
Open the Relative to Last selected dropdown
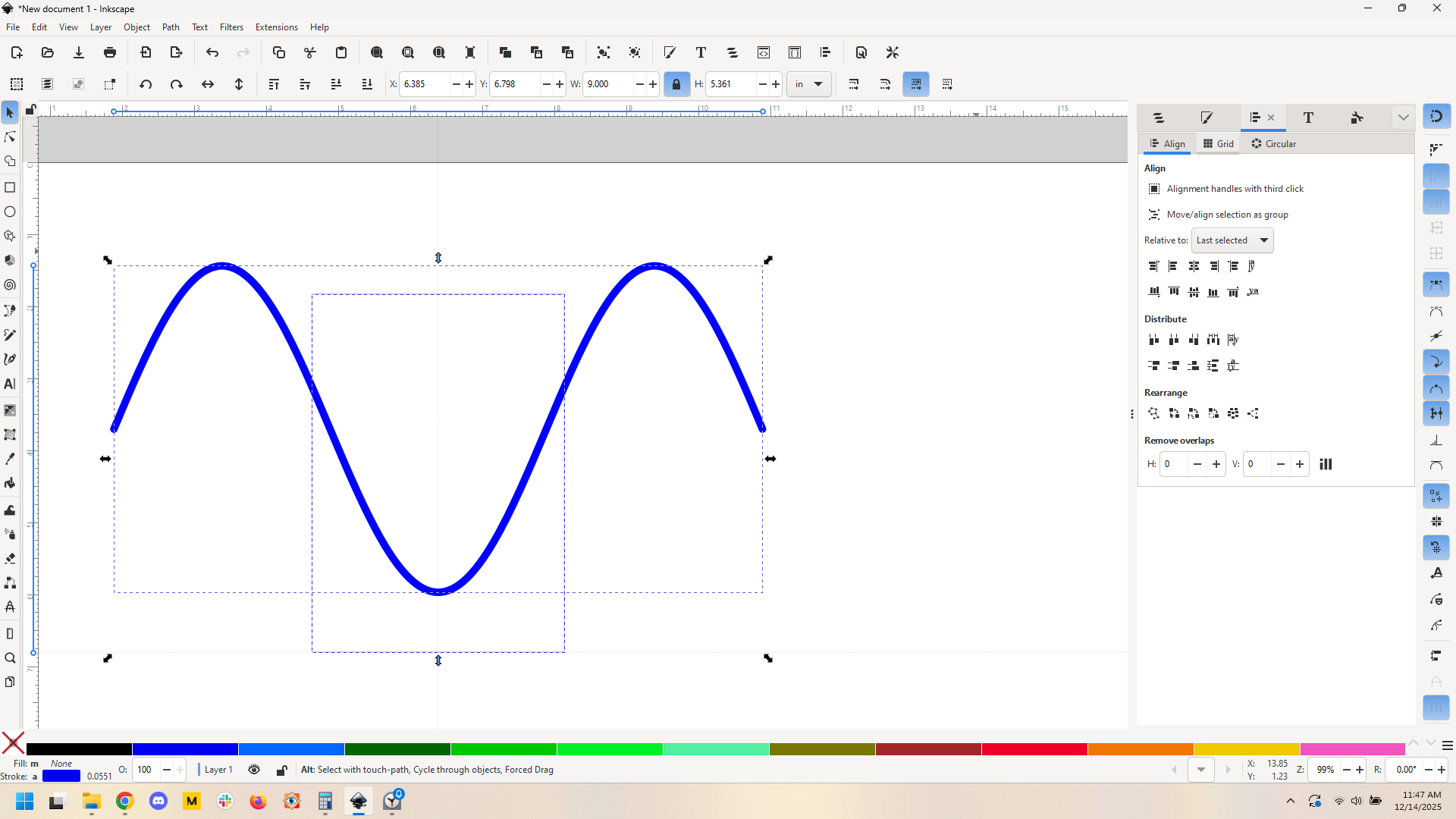(x=1232, y=240)
